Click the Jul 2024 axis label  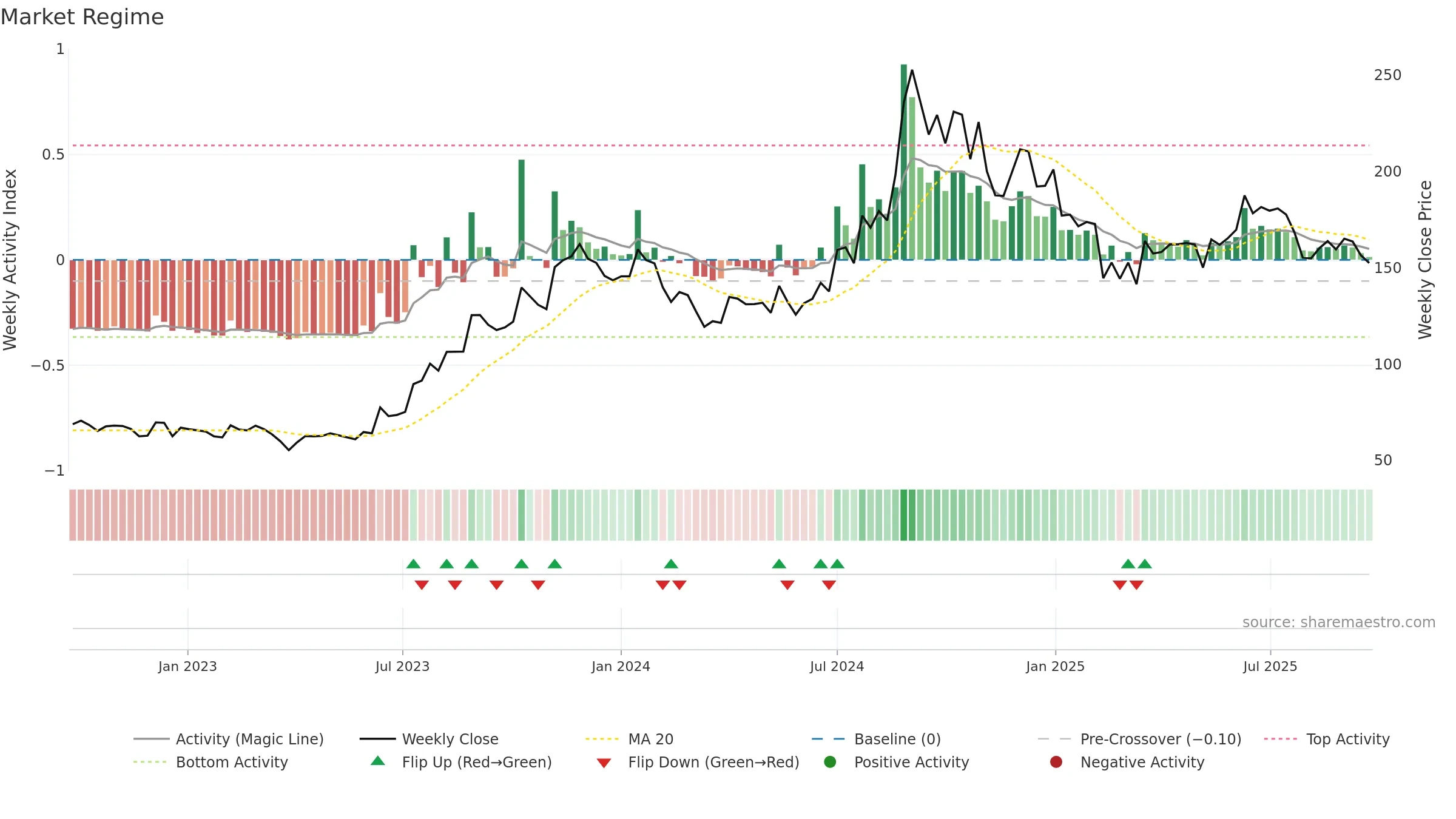[x=837, y=666]
